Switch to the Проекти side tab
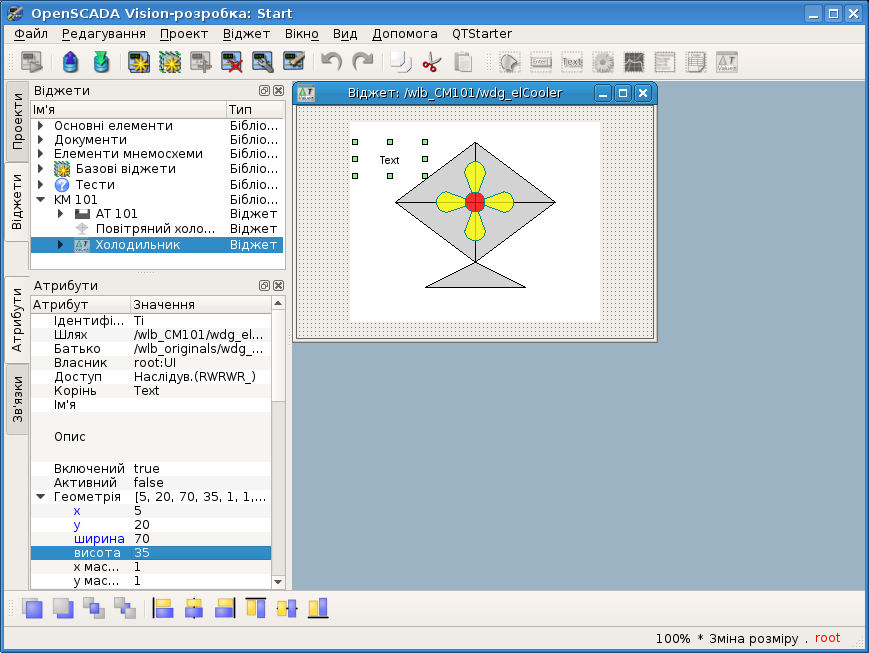Viewport: 869px width, 653px height. pyautogui.click(x=17, y=121)
